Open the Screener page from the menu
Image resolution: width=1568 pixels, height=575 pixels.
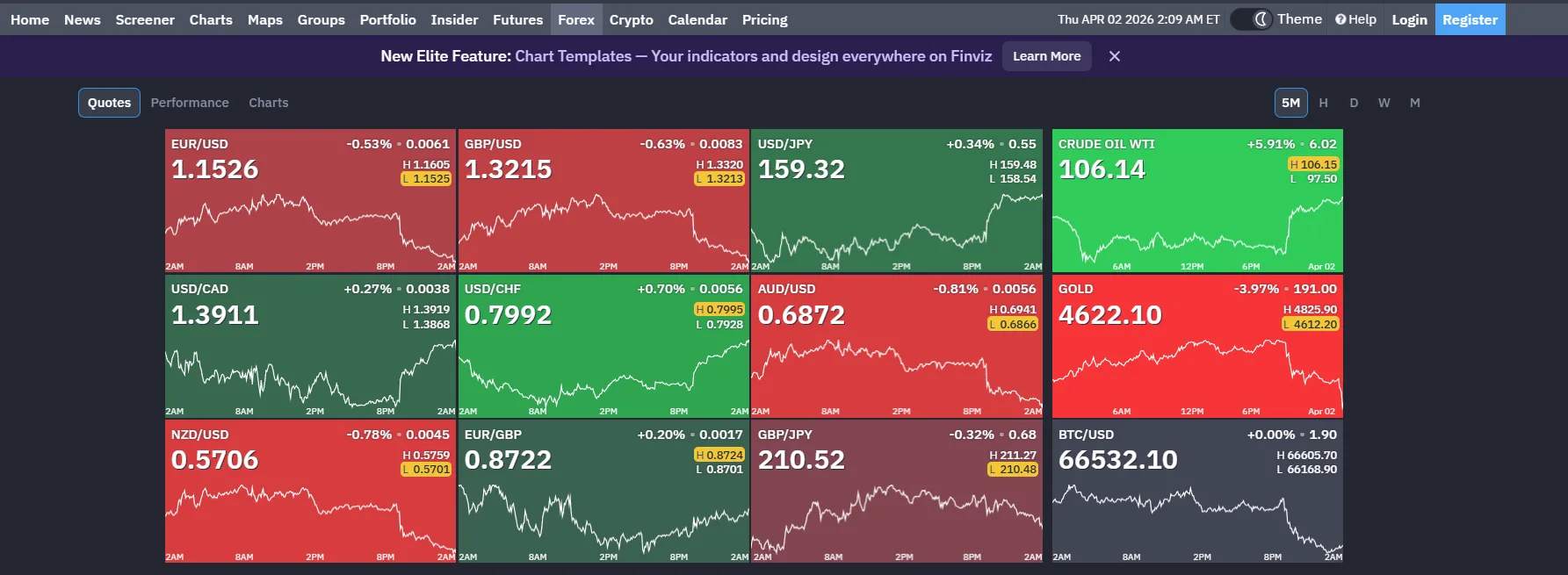(x=144, y=18)
